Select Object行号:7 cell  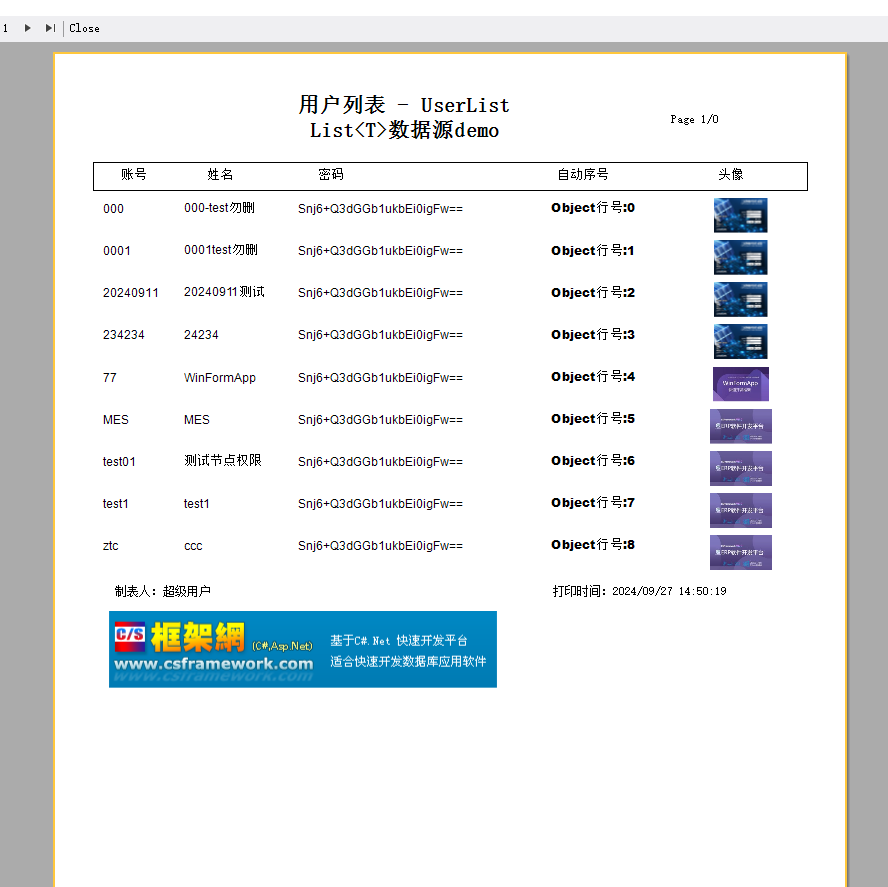point(593,502)
